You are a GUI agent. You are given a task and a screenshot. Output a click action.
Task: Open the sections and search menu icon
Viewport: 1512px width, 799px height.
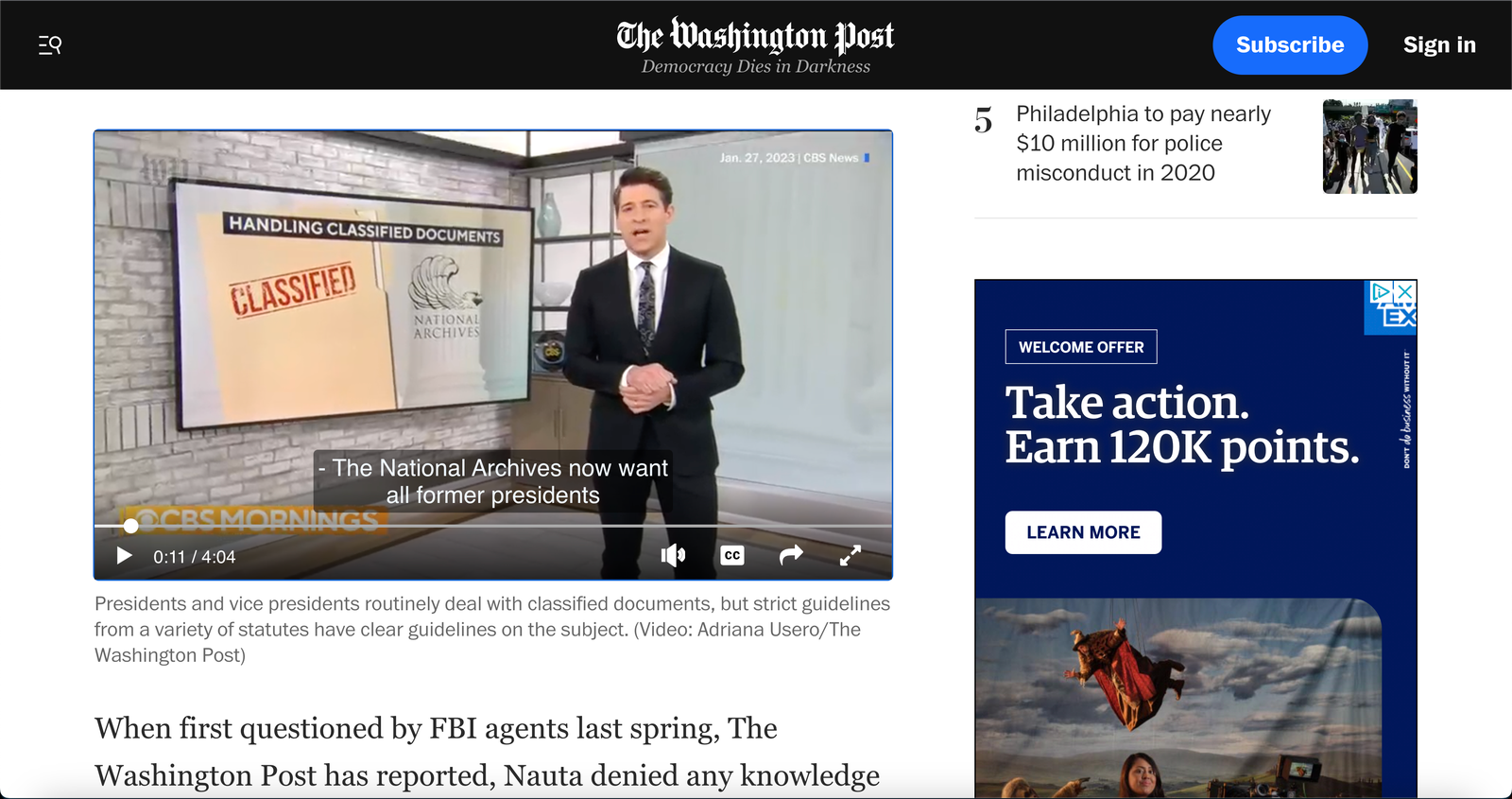tap(50, 44)
